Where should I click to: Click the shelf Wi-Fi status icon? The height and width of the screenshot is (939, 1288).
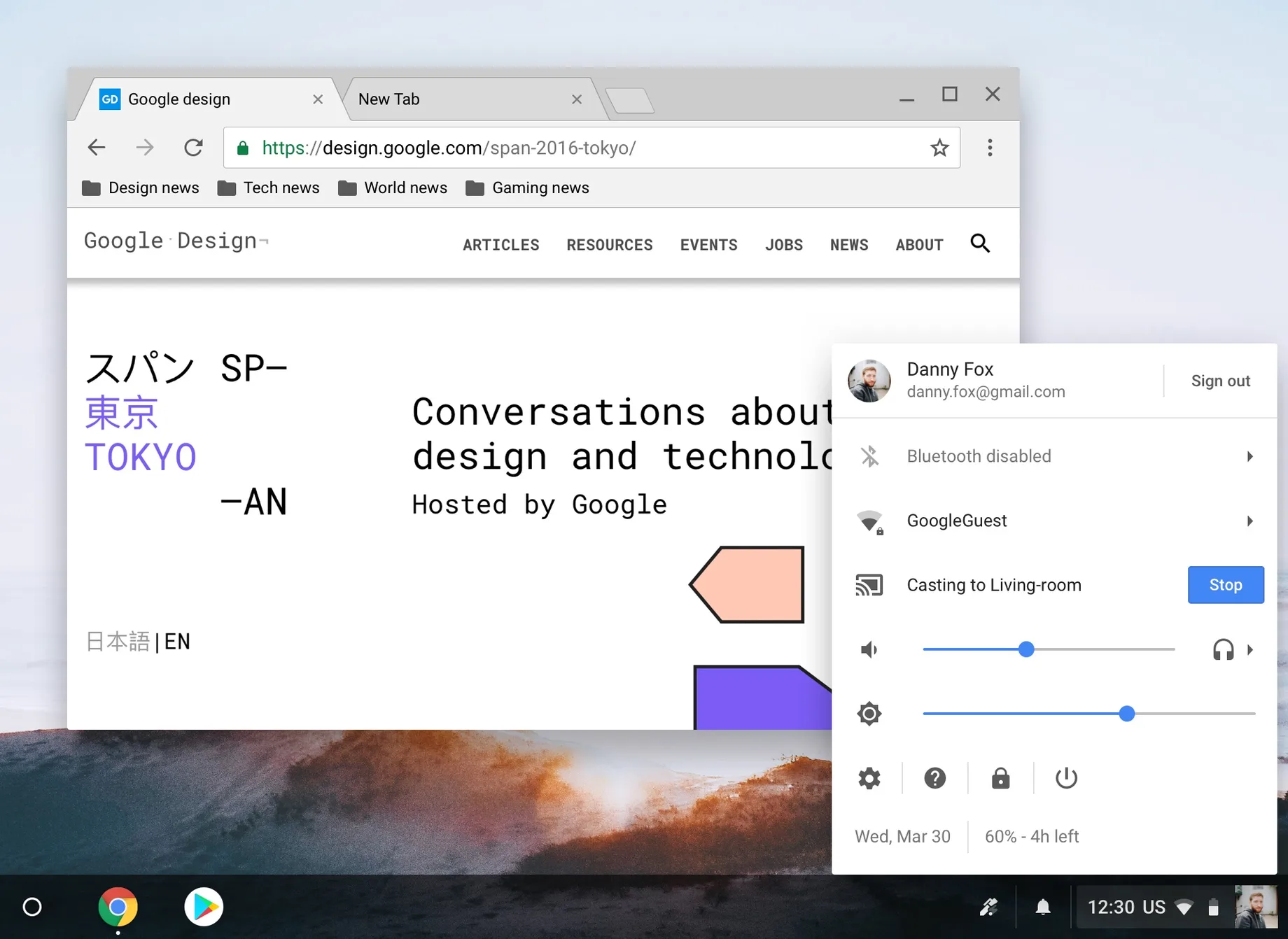tap(1184, 908)
